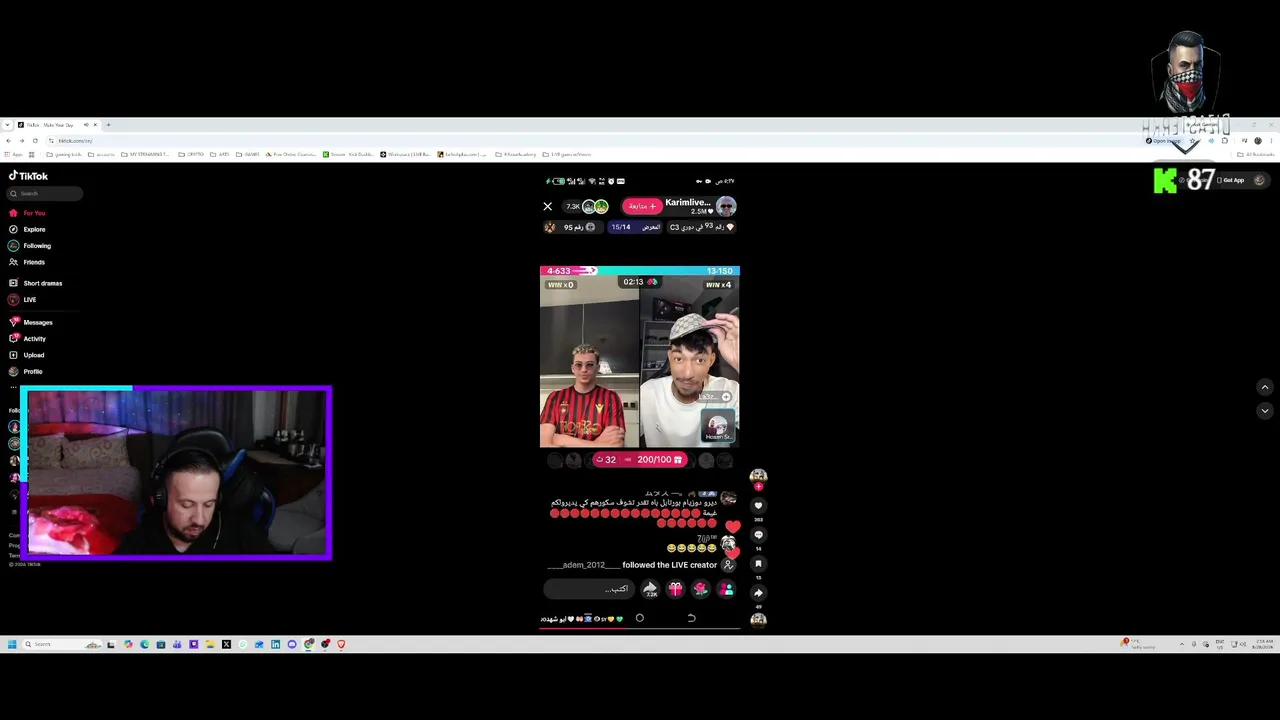Open the 7.3K viewers list
This screenshot has height=720, width=1280.
point(586,206)
